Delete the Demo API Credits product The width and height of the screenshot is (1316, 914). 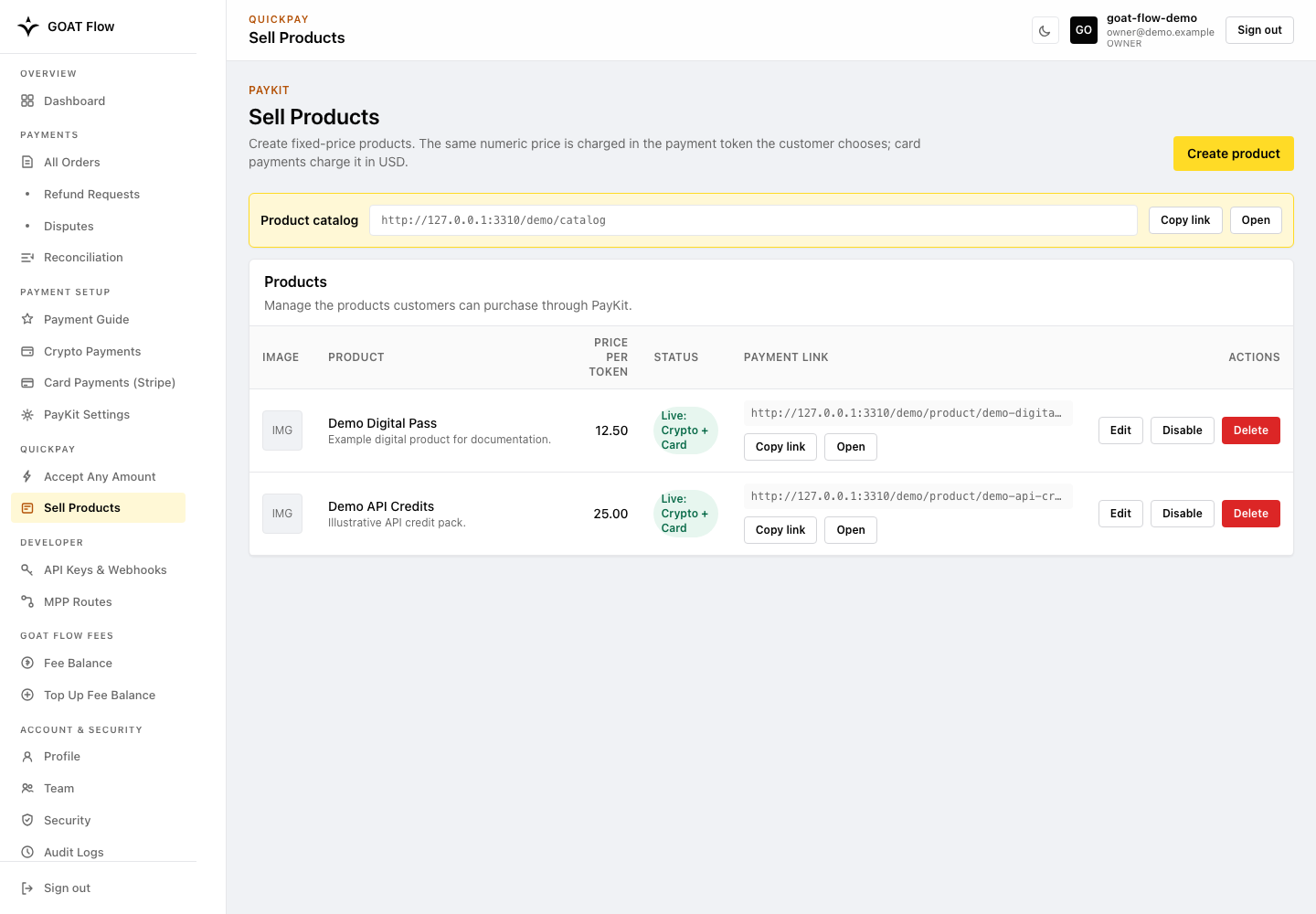[x=1251, y=514]
